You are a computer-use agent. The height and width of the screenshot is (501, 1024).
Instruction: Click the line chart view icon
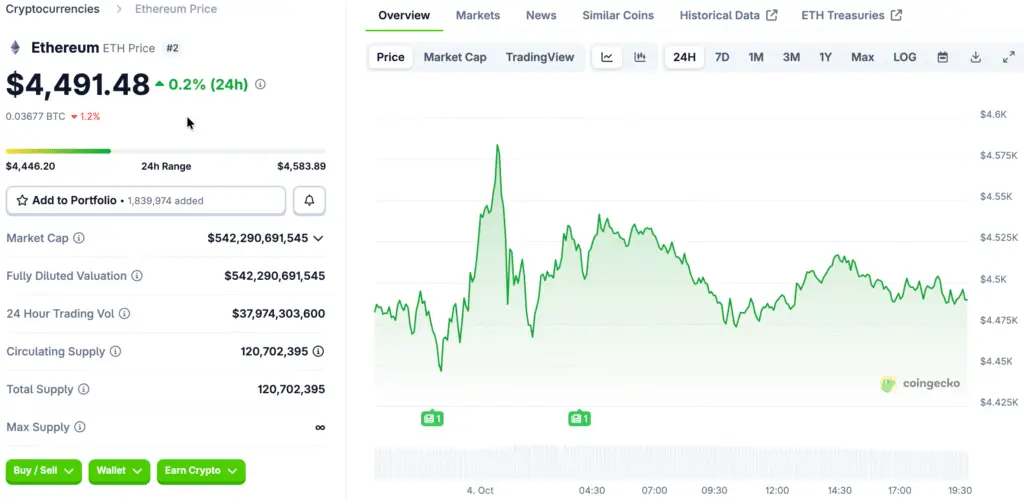607,57
